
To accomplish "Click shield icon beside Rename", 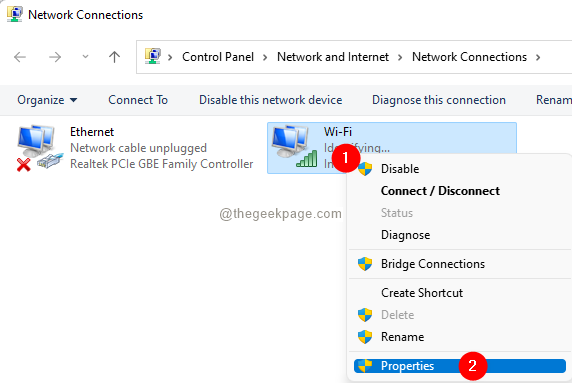I will point(365,337).
